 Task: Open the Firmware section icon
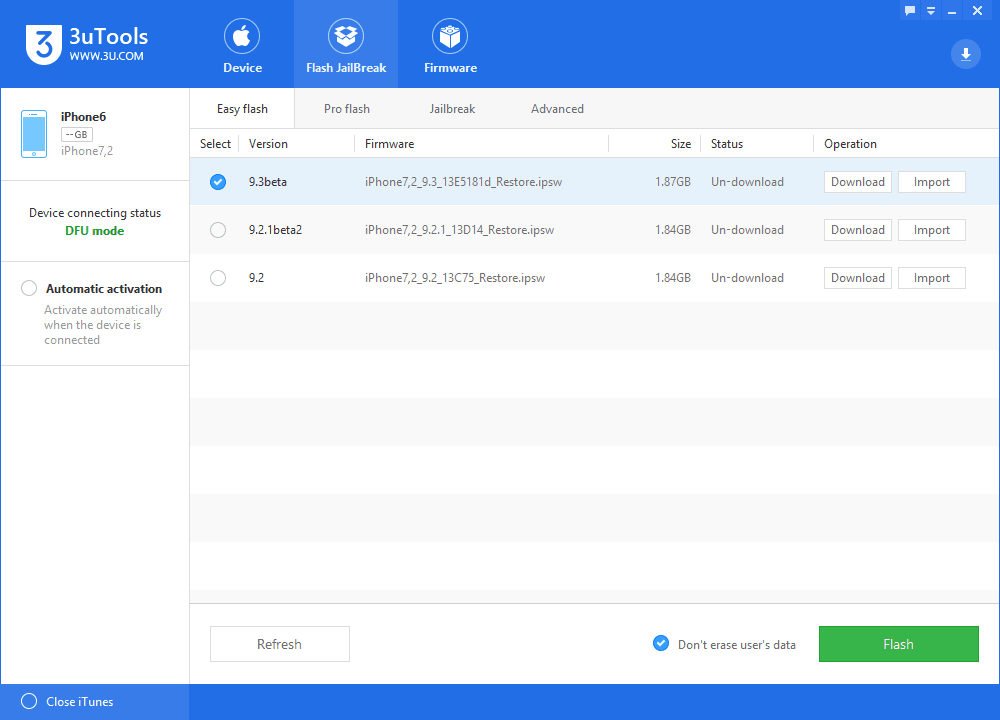(450, 36)
